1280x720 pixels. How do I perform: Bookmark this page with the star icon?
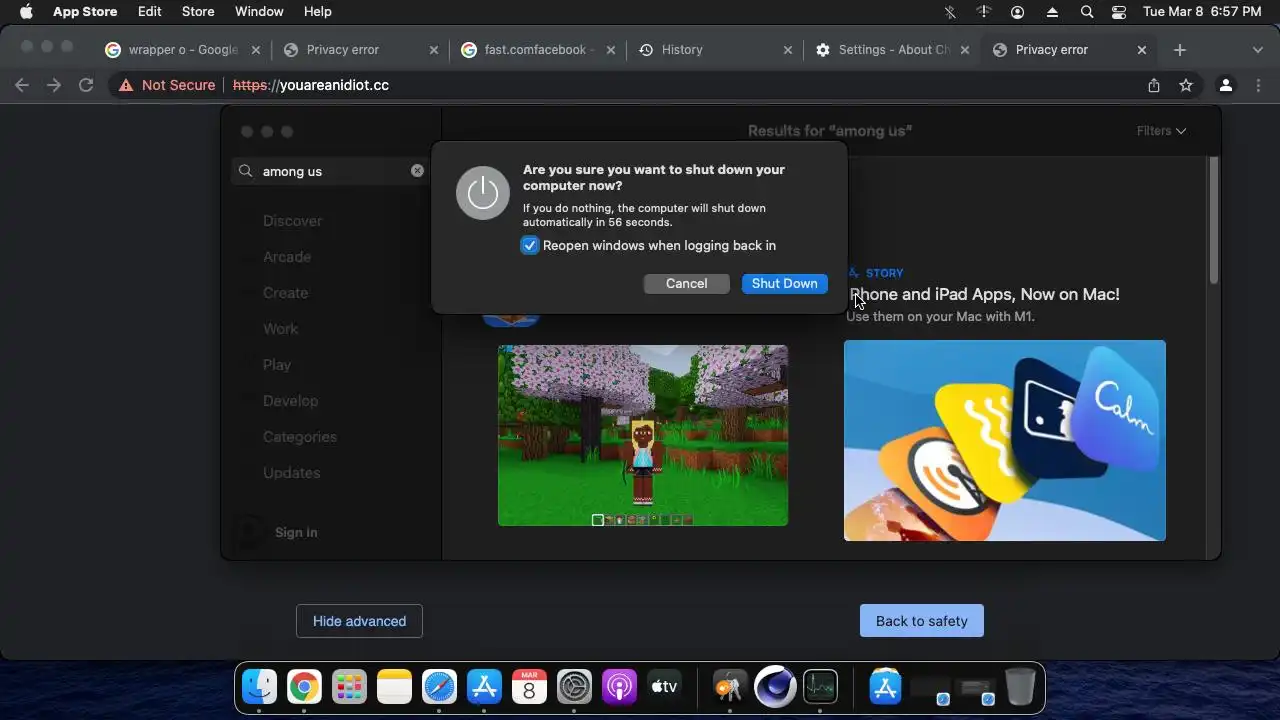(x=1186, y=85)
